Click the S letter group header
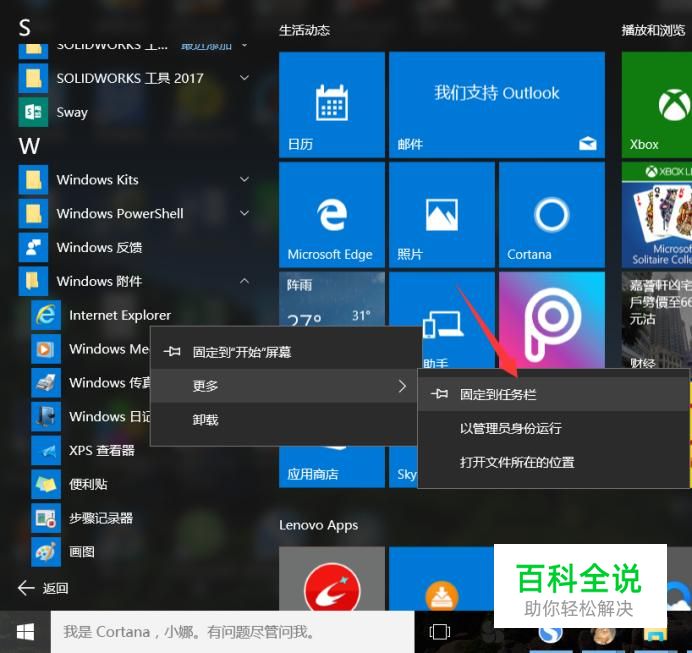This screenshot has width=692, height=653. click(25, 27)
